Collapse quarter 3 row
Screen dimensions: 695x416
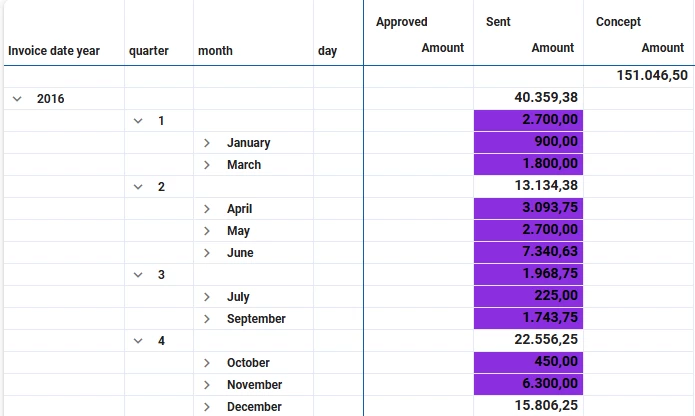click(138, 275)
